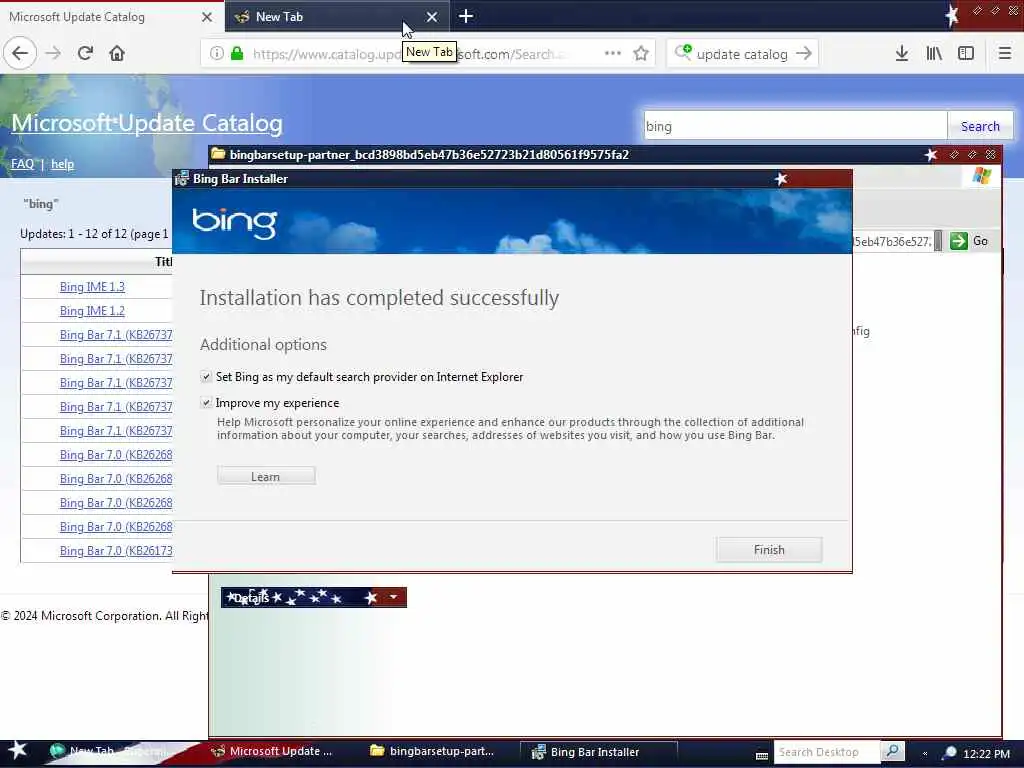Viewport: 1024px width, 768px height.
Task: Toggle Set Bing as default search provider checkbox
Action: click(x=206, y=376)
